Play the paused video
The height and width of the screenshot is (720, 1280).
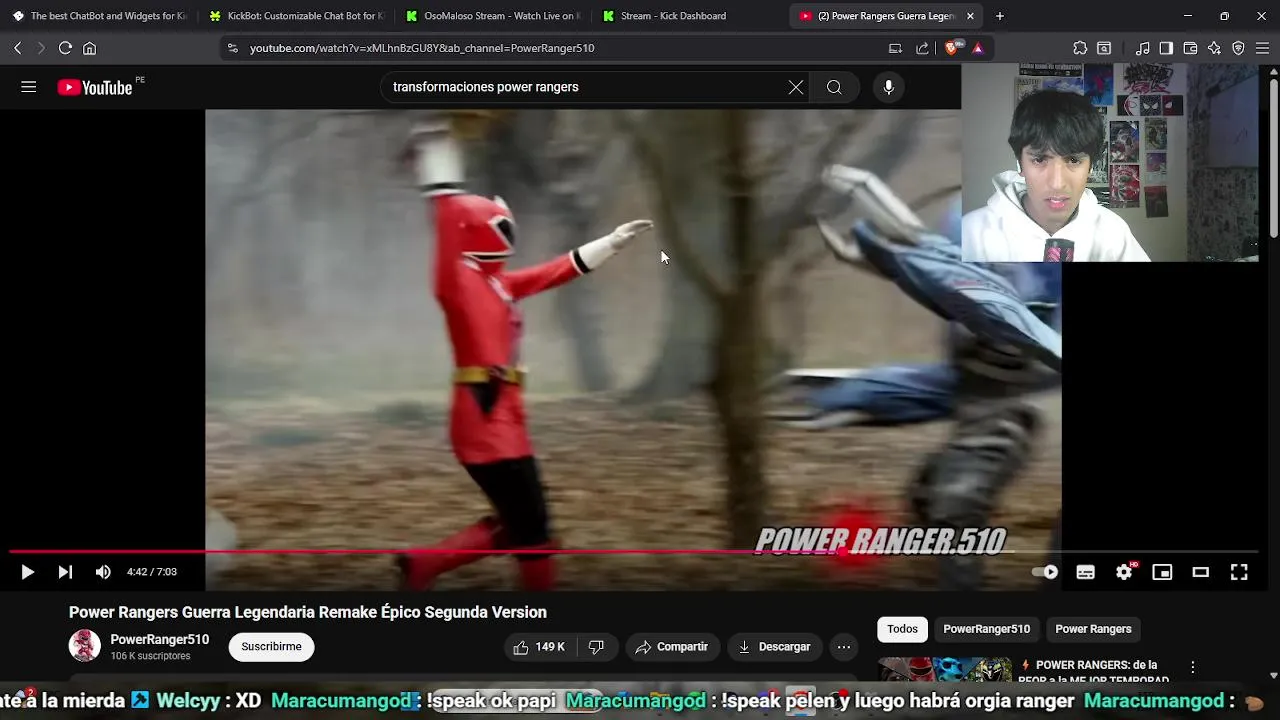27,572
